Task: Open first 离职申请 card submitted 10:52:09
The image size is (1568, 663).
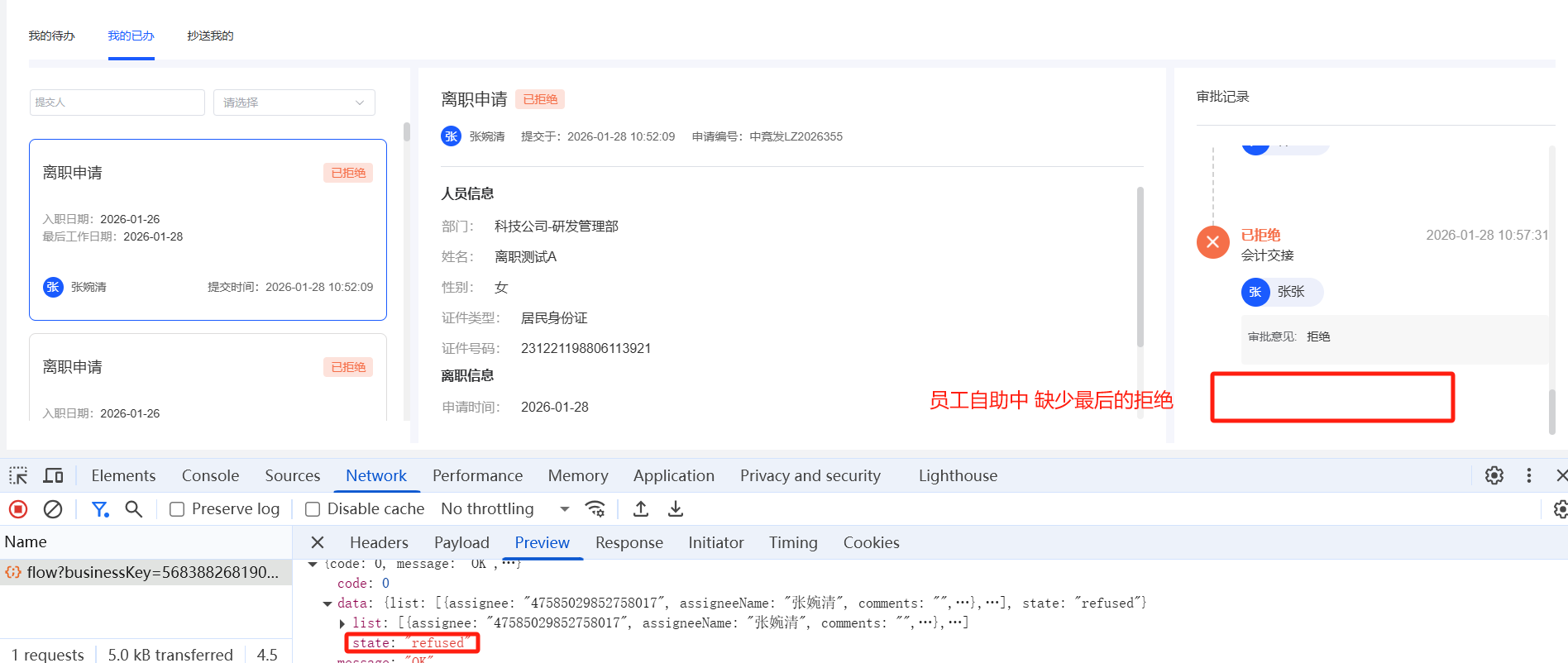Action: click(208, 230)
